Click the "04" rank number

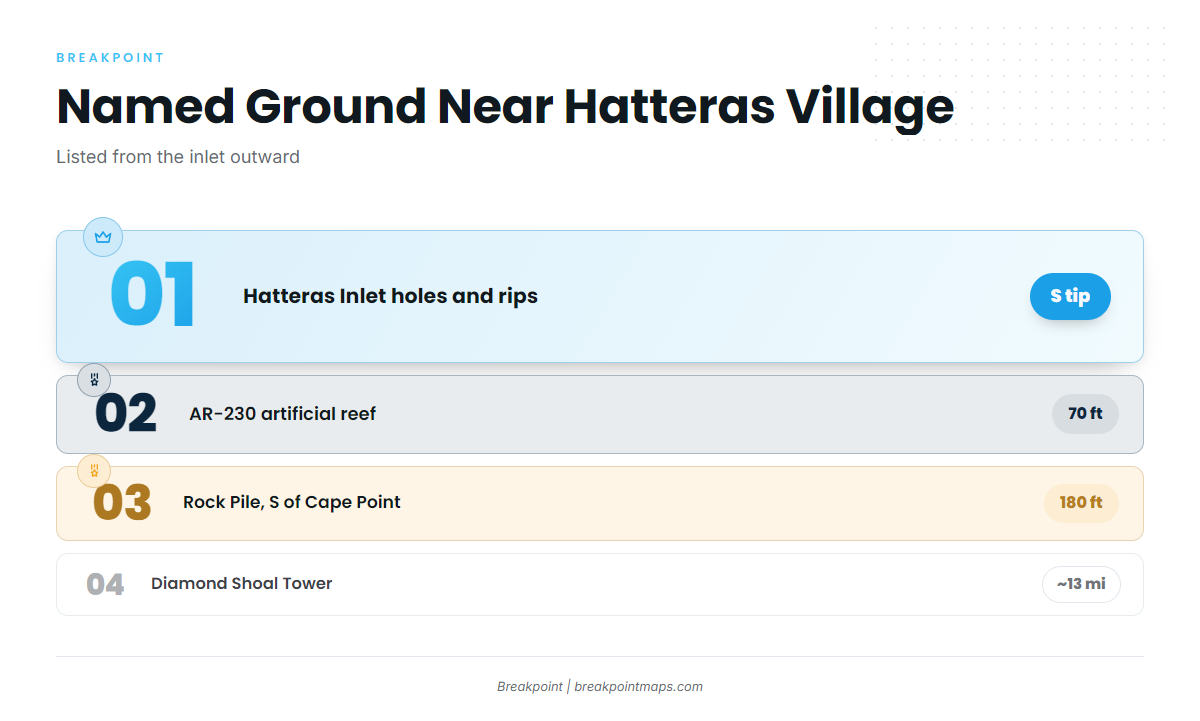(105, 584)
